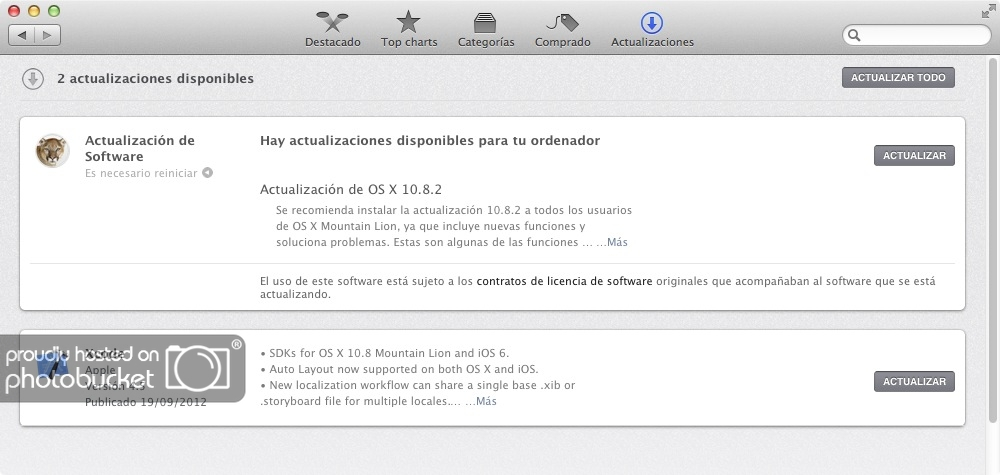The image size is (1000, 475).
Task: Click '2 actualizaciones disponibles' heading
Action: [156, 79]
